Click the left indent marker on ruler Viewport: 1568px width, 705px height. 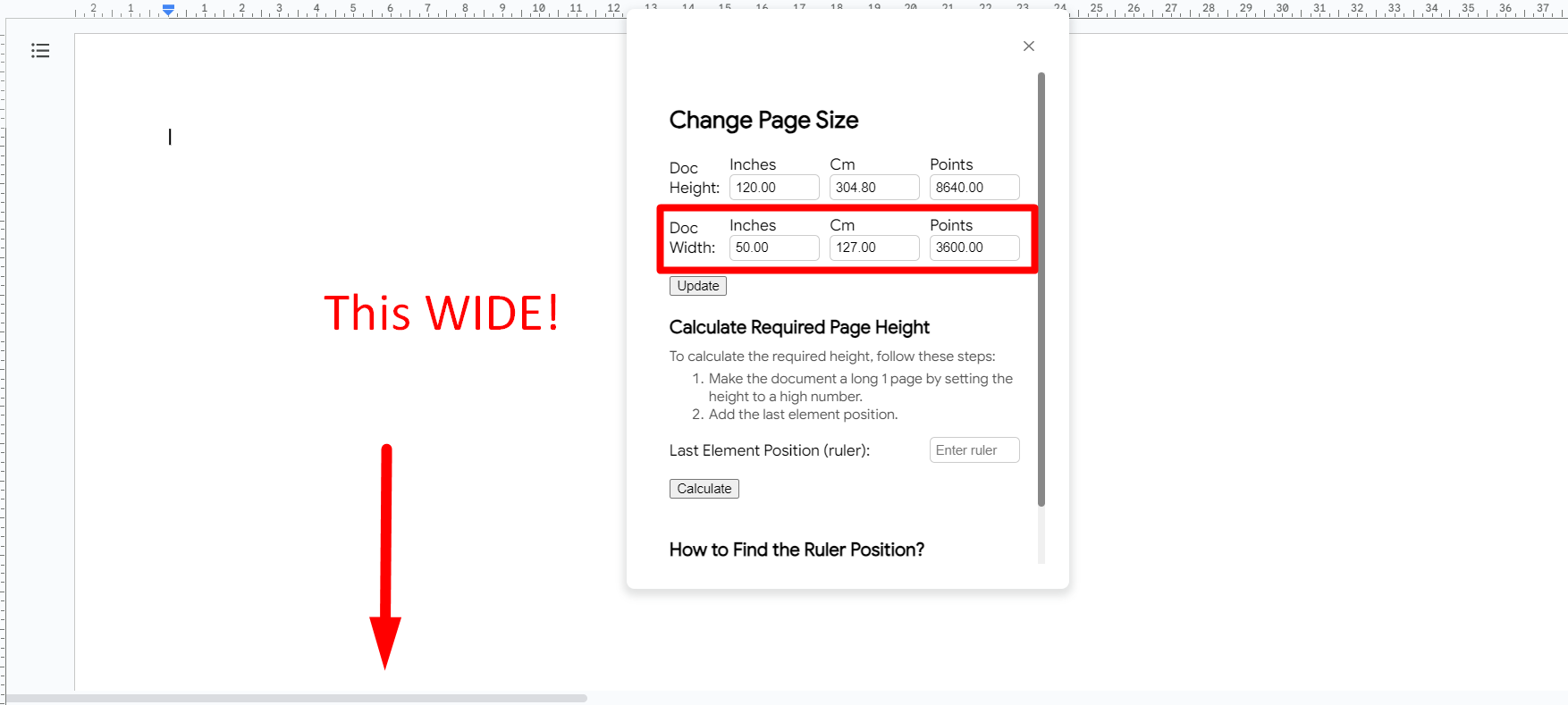(x=168, y=10)
